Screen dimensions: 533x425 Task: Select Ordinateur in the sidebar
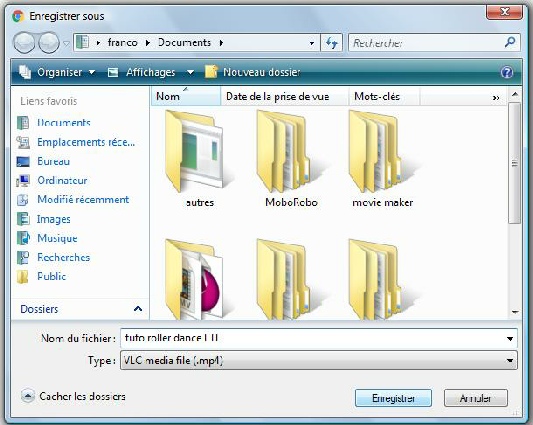coord(62,181)
